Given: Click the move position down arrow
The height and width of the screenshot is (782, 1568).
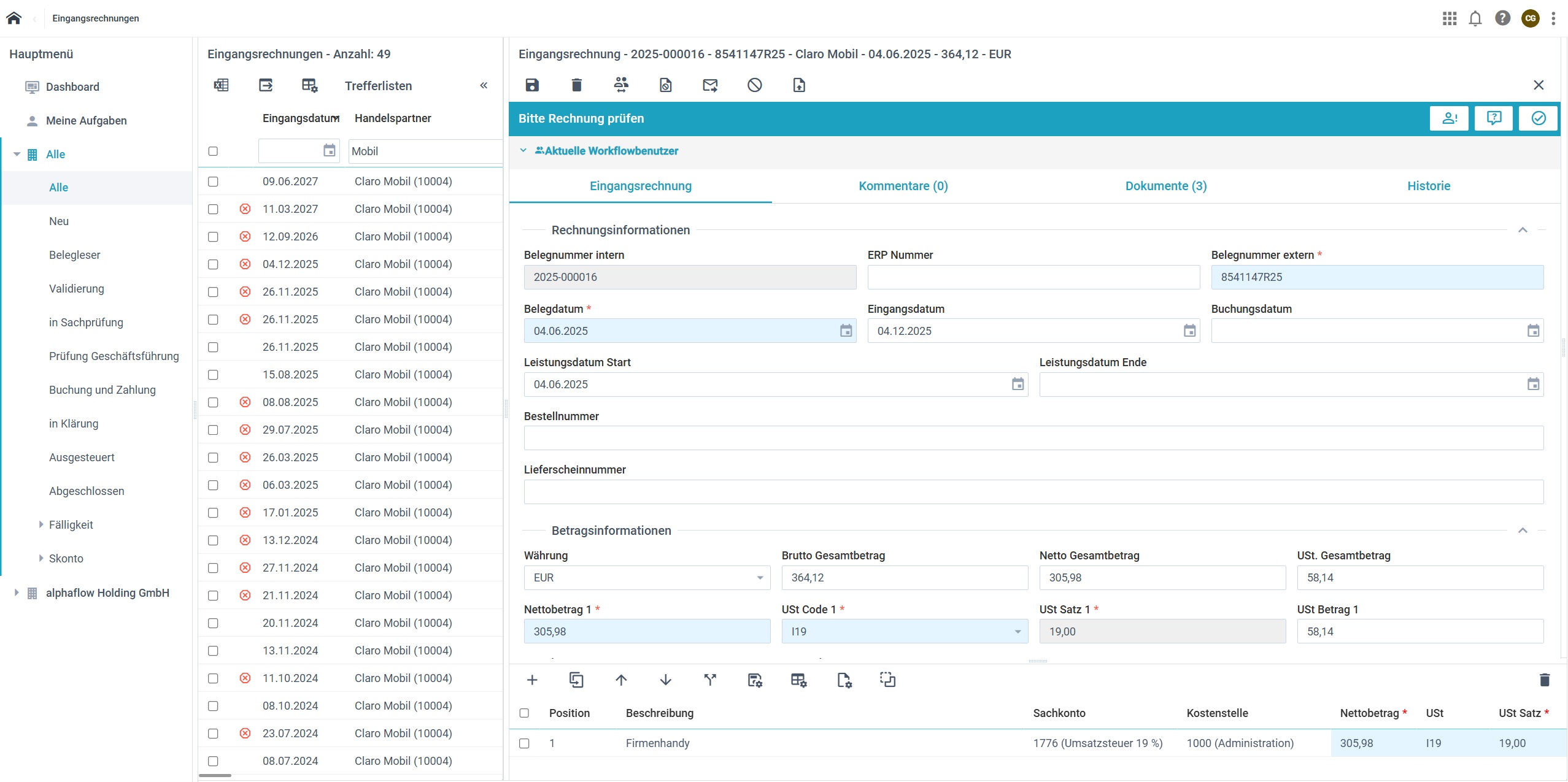Looking at the screenshot, I should (x=665, y=680).
